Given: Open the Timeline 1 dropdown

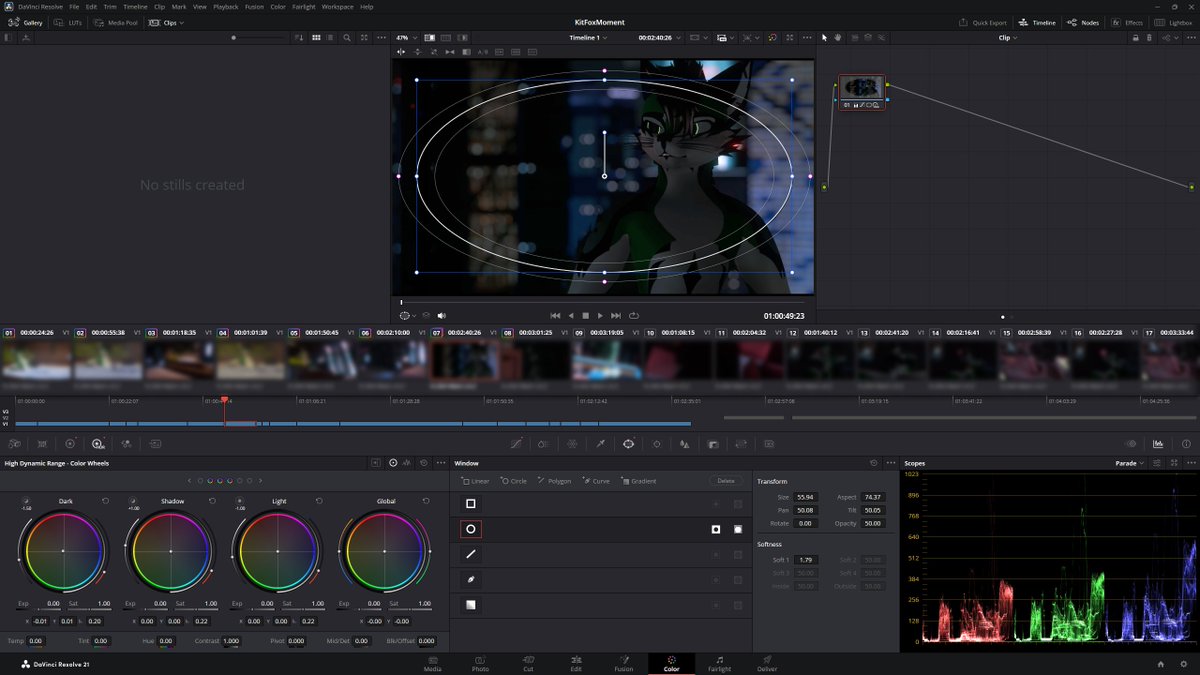Looking at the screenshot, I should click(590, 37).
